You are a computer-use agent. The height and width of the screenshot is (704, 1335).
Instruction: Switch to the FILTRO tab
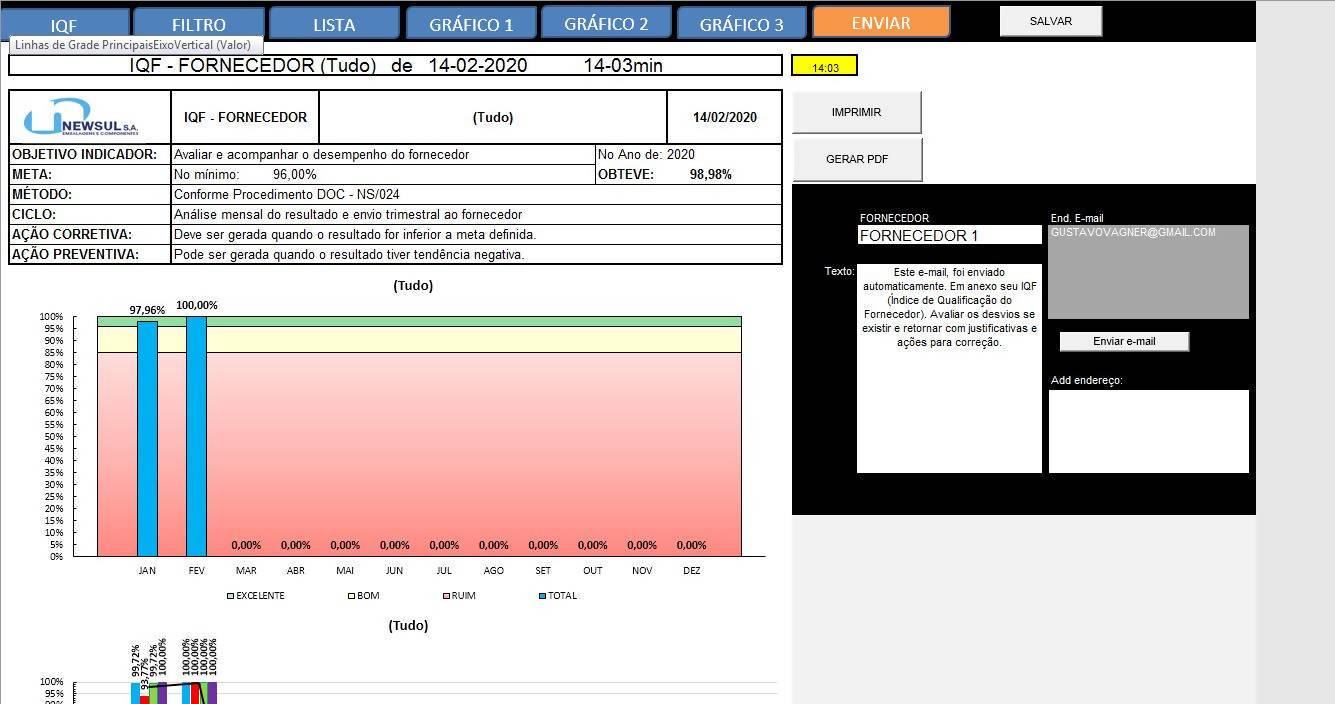tap(198, 24)
